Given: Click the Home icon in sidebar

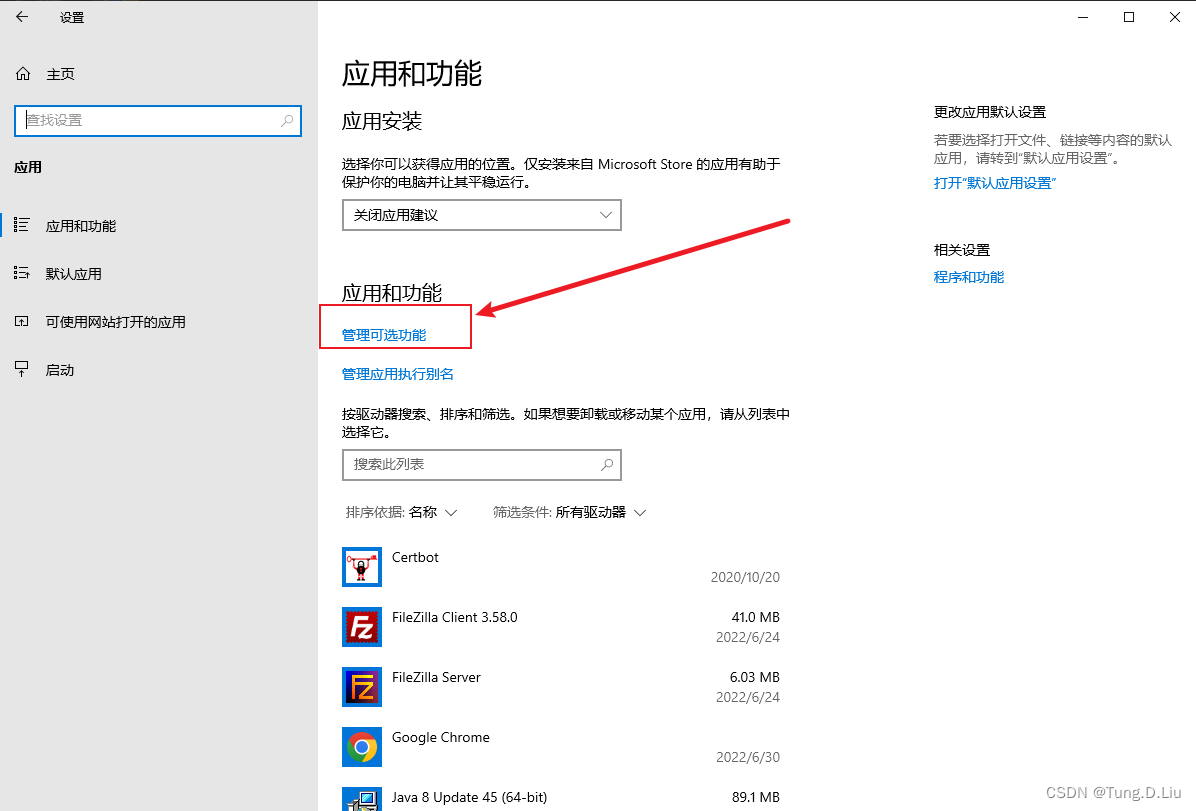Looking at the screenshot, I should (22, 74).
